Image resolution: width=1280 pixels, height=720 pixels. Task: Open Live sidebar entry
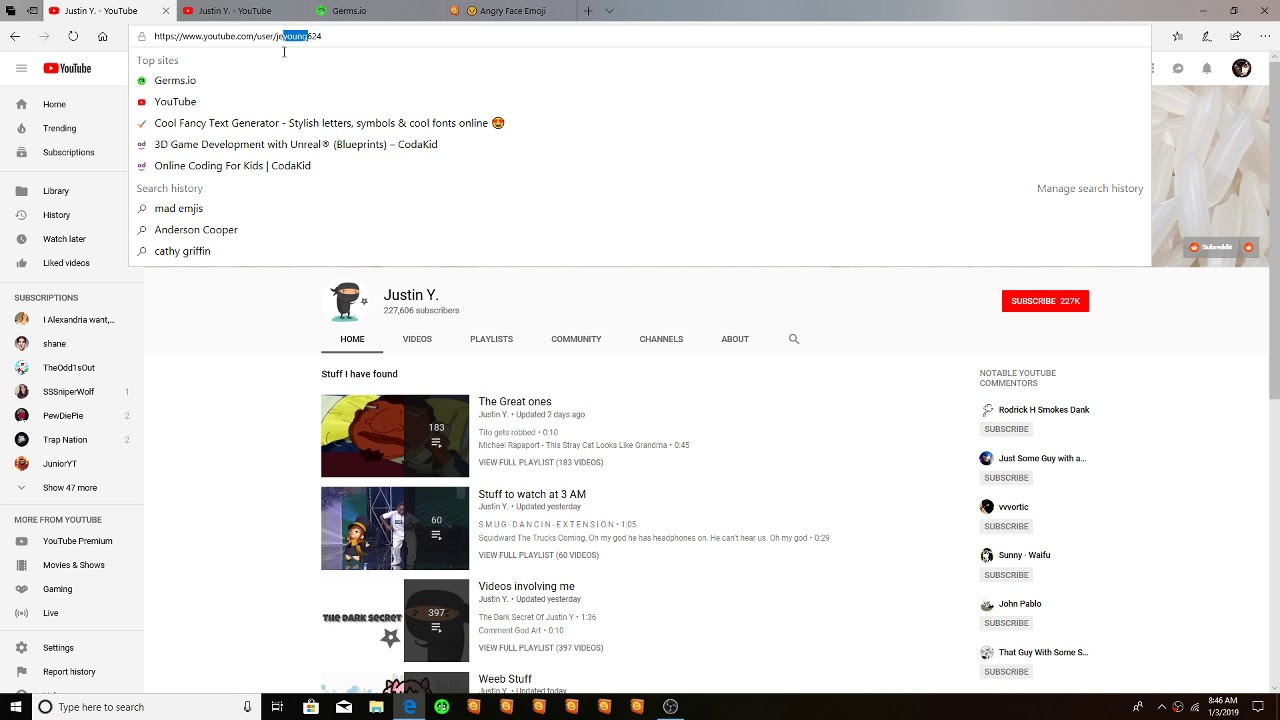[x=50, y=613]
